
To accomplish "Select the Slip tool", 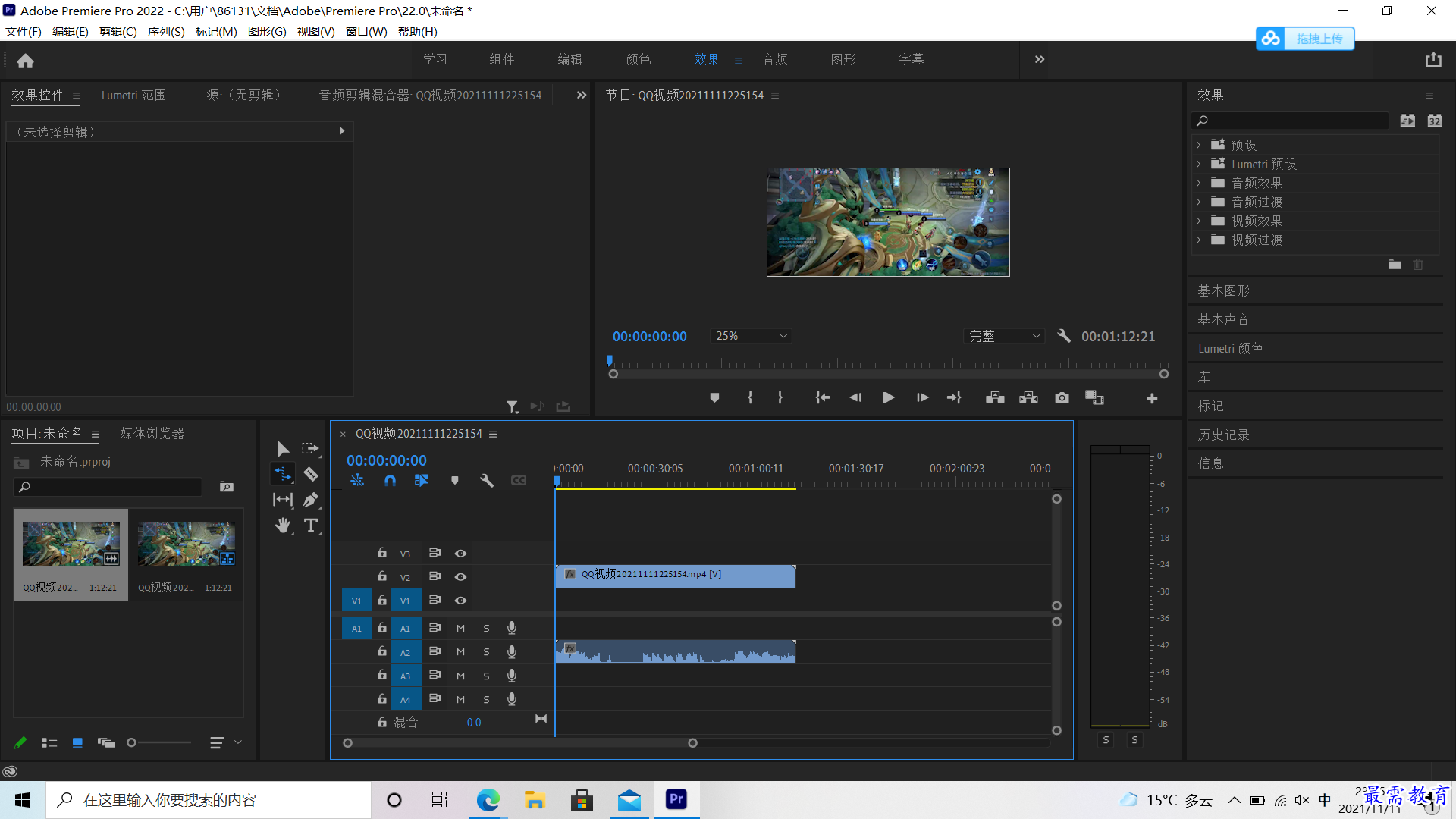I will coord(283,500).
